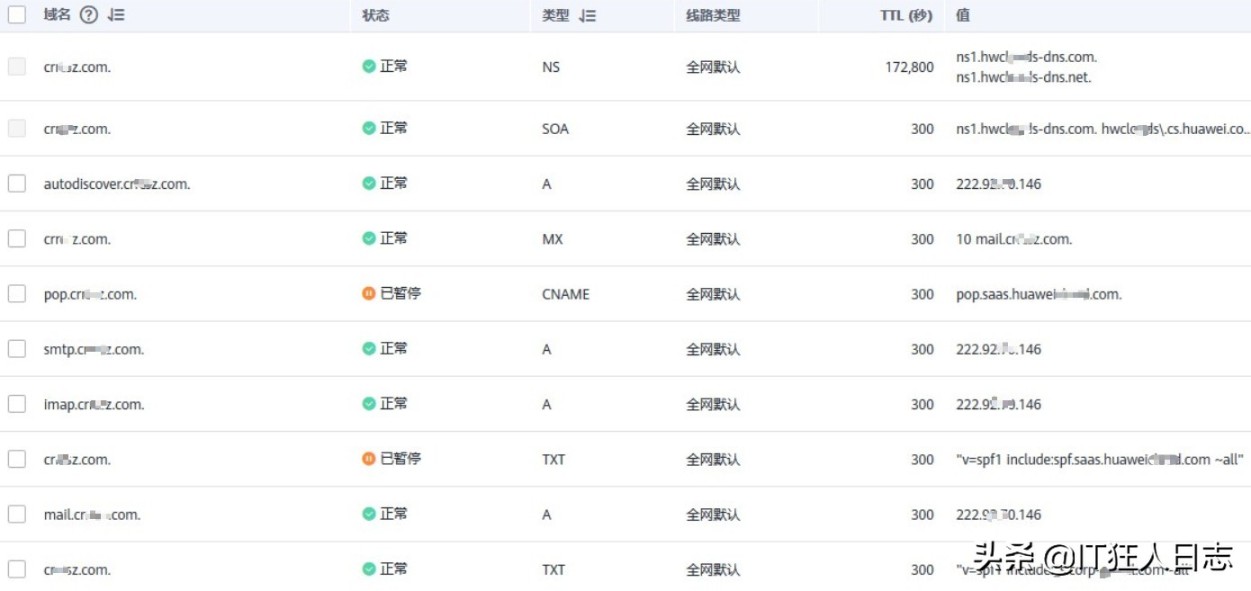Check the pop CNAME record checkbox
Image resolution: width=1251 pixels, height=591 pixels.
[x=17, y=294]
